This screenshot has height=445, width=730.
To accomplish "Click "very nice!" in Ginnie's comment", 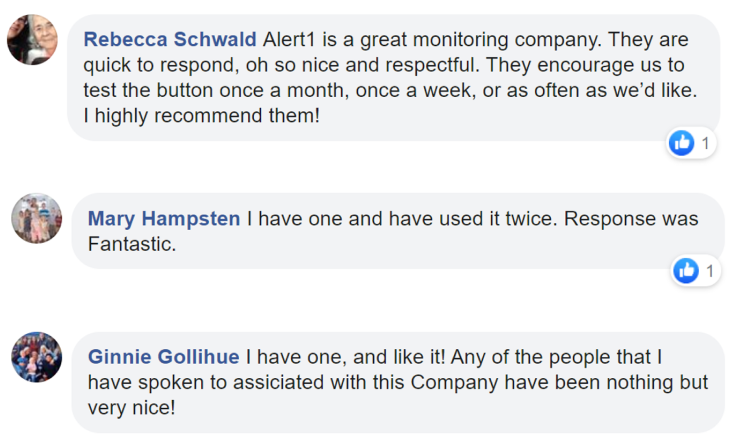I will tap(131, 409).
